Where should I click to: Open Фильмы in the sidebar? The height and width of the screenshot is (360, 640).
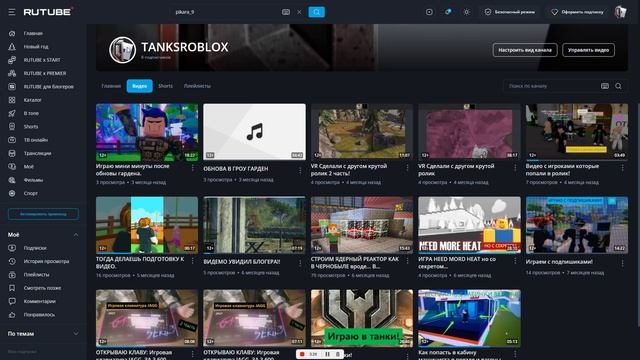[33, 180]
